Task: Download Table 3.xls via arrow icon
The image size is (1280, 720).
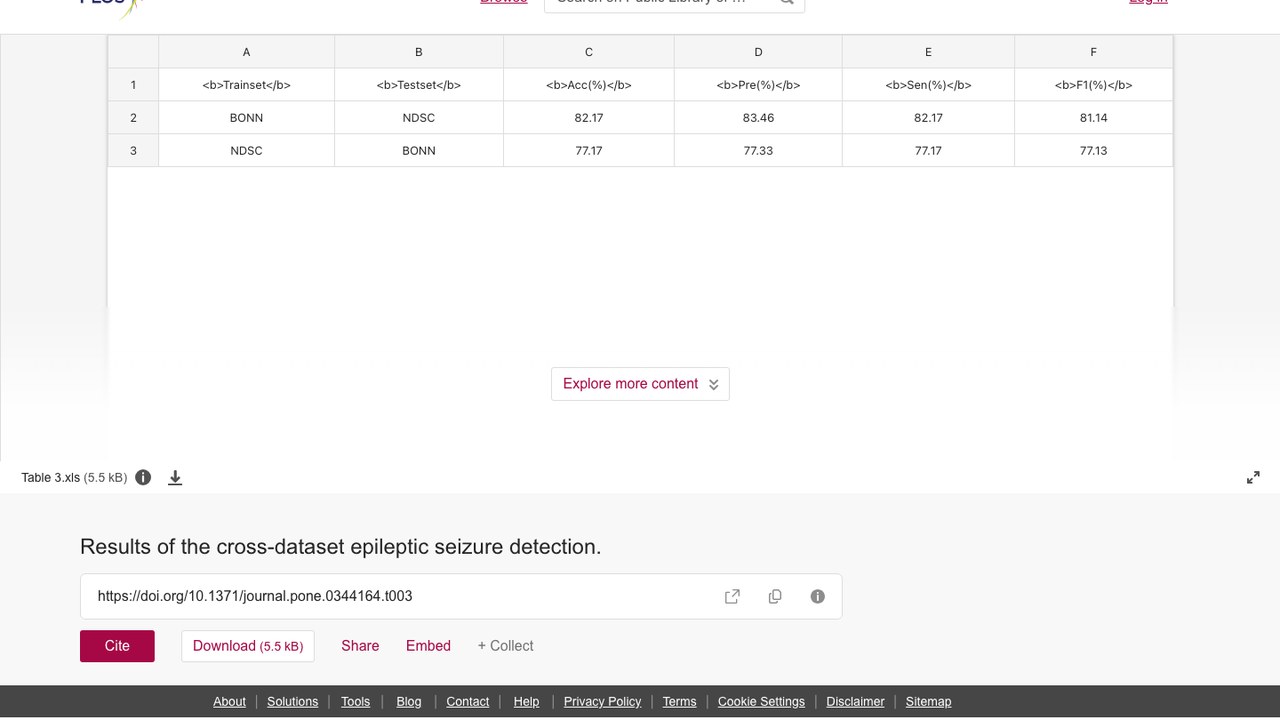Action: tap(175, 478)
